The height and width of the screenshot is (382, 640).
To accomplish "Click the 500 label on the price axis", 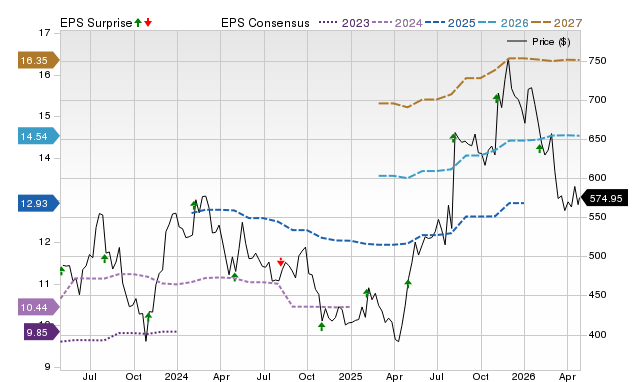I will point(598,256).
